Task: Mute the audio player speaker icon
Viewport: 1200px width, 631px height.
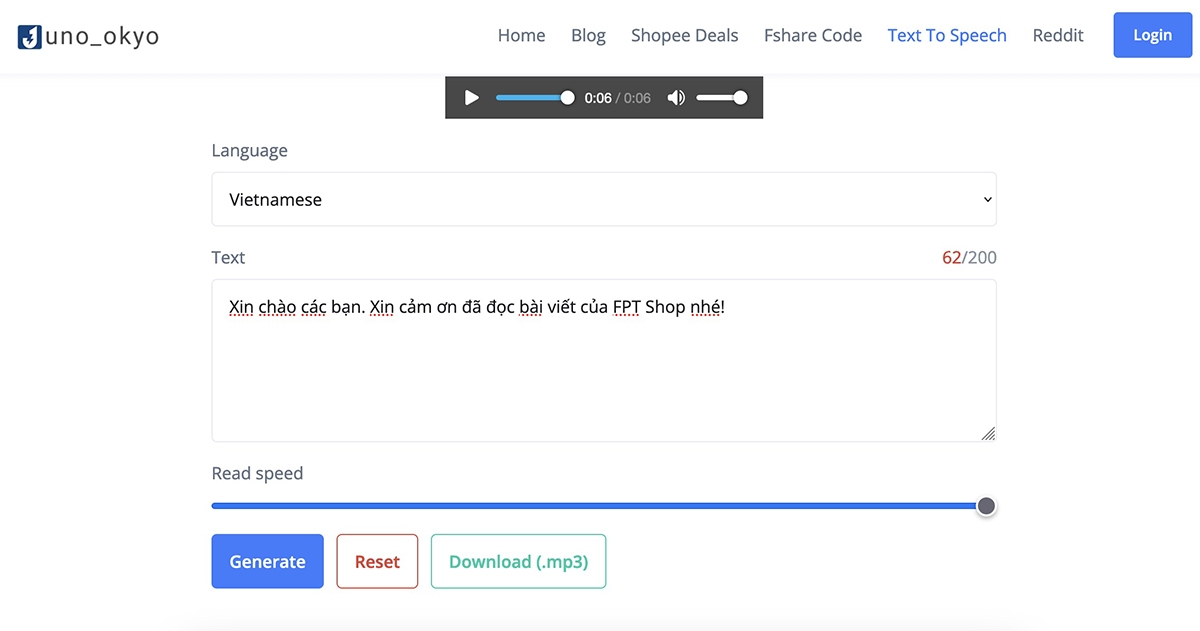Action: pyautogui.click(x=677, y=98)
